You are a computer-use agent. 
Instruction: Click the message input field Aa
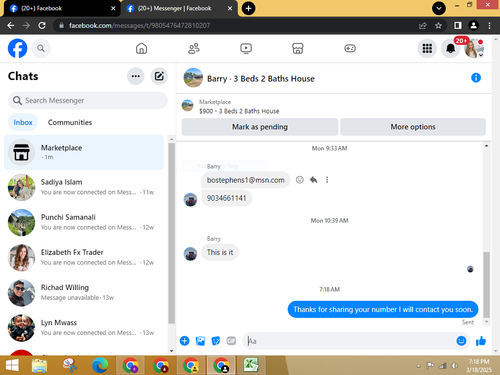(x=348, y=341)
